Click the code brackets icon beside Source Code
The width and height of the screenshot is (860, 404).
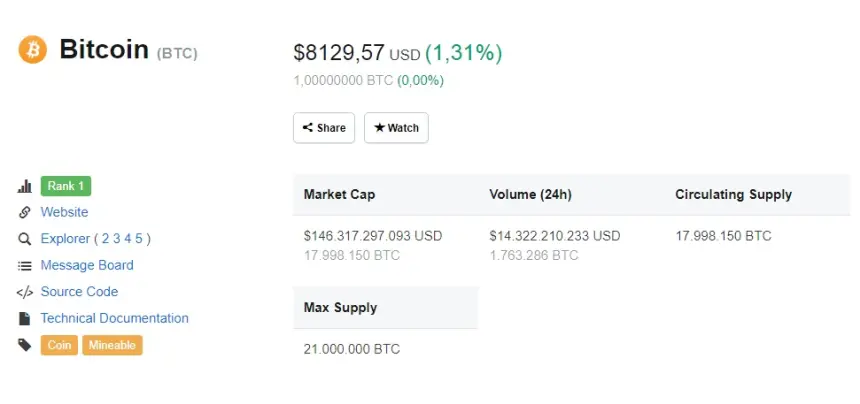(x=25, y=292)
